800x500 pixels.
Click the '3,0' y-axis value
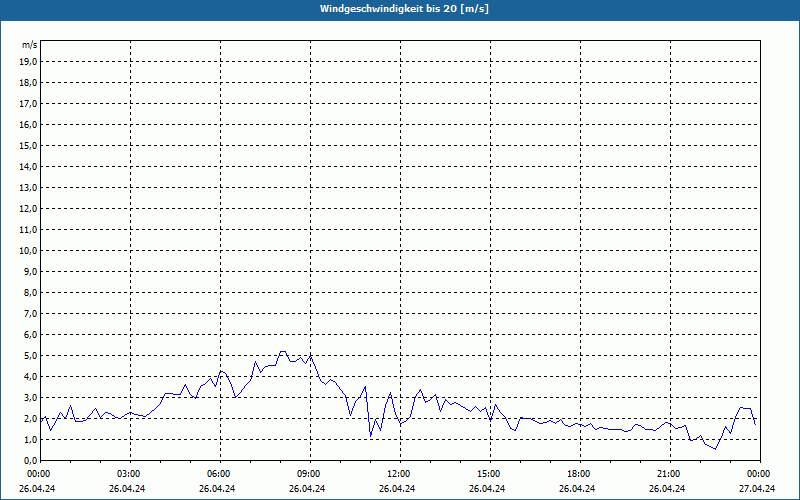click(30, 397)
